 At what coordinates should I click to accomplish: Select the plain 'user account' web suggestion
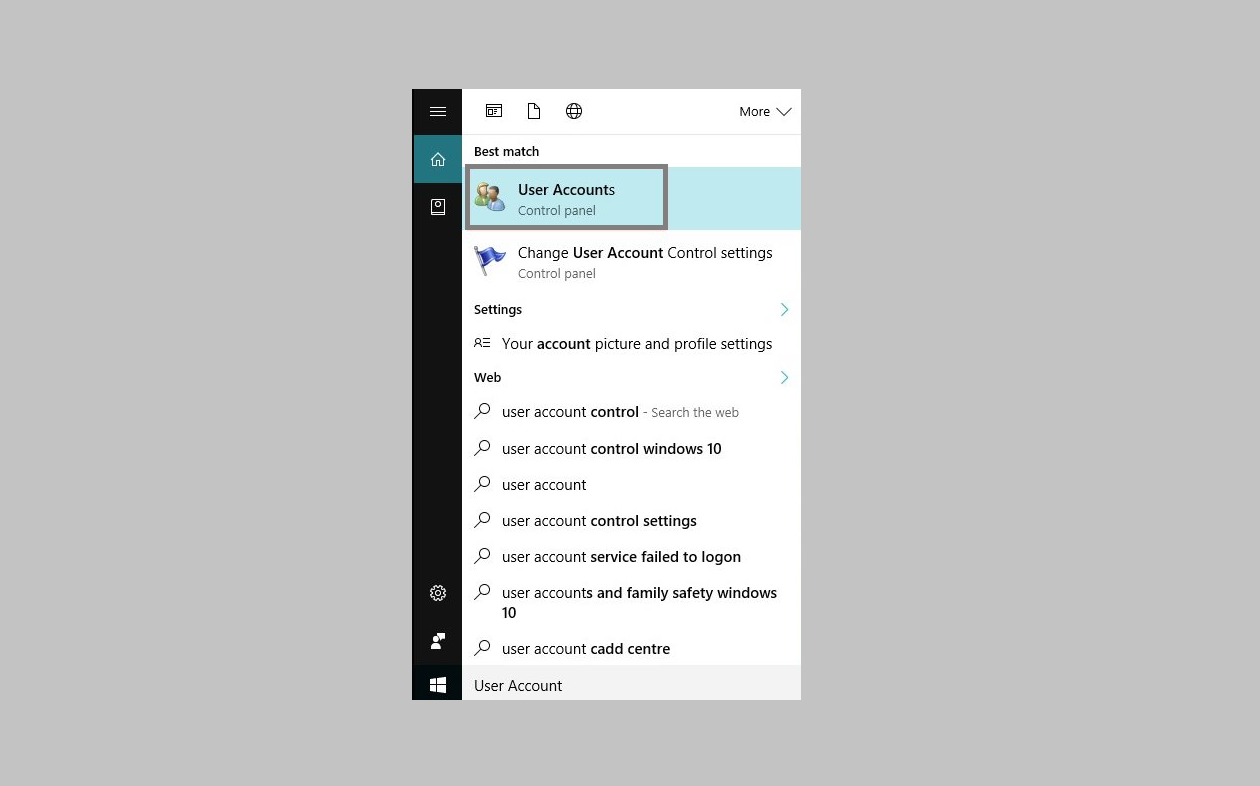pyautogui.click(x=631, y=484)
